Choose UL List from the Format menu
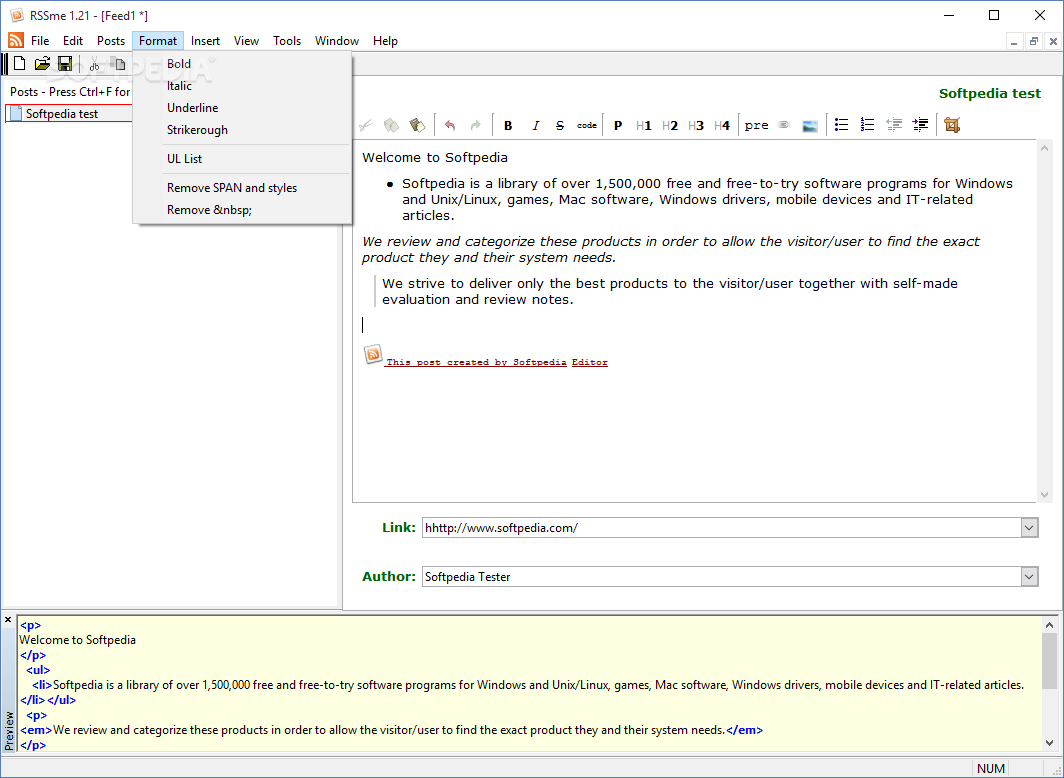The image size is (1064, 778). [x=242, y=159]
